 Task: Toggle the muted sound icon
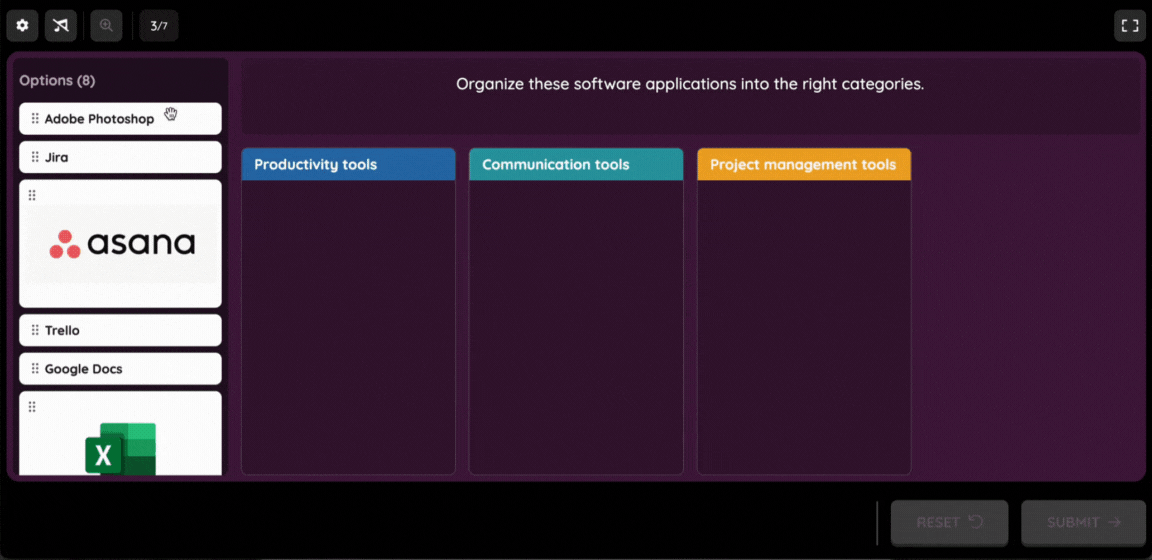point(61,26)
